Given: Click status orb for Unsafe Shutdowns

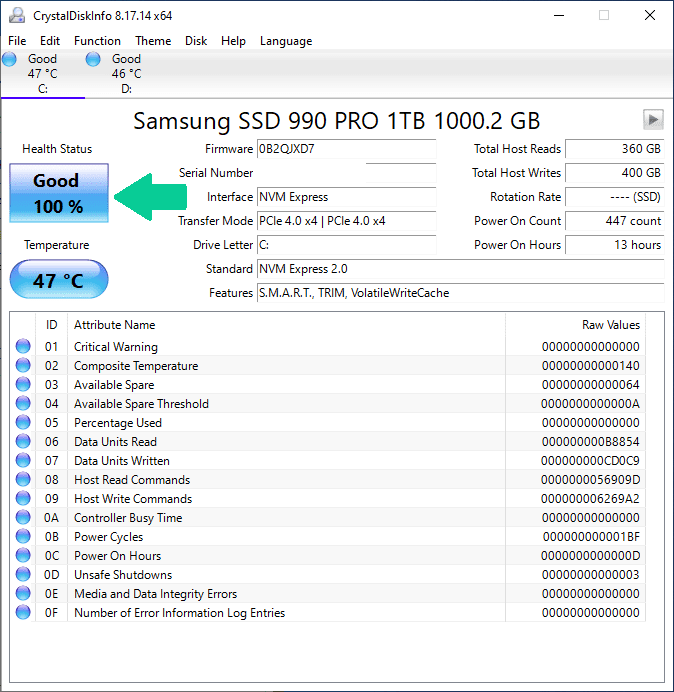Looking at the screenshot, I should [x=23, y=574].
